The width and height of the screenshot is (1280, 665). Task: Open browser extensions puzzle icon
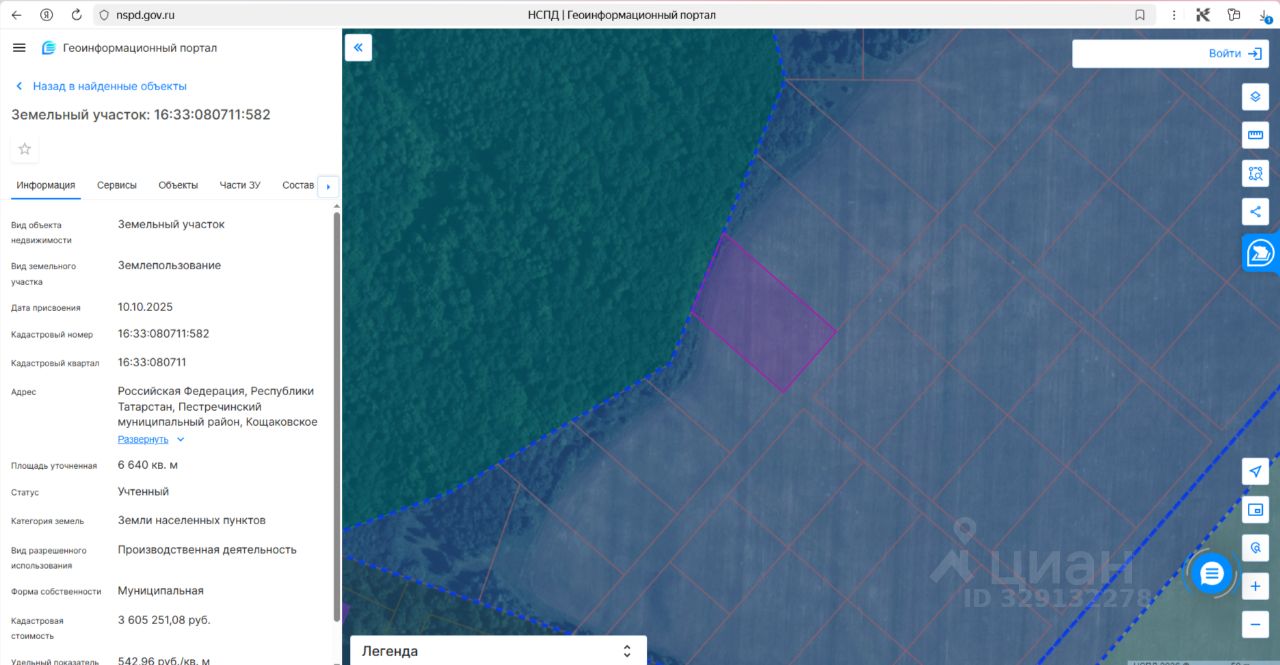pos(1234,15)
